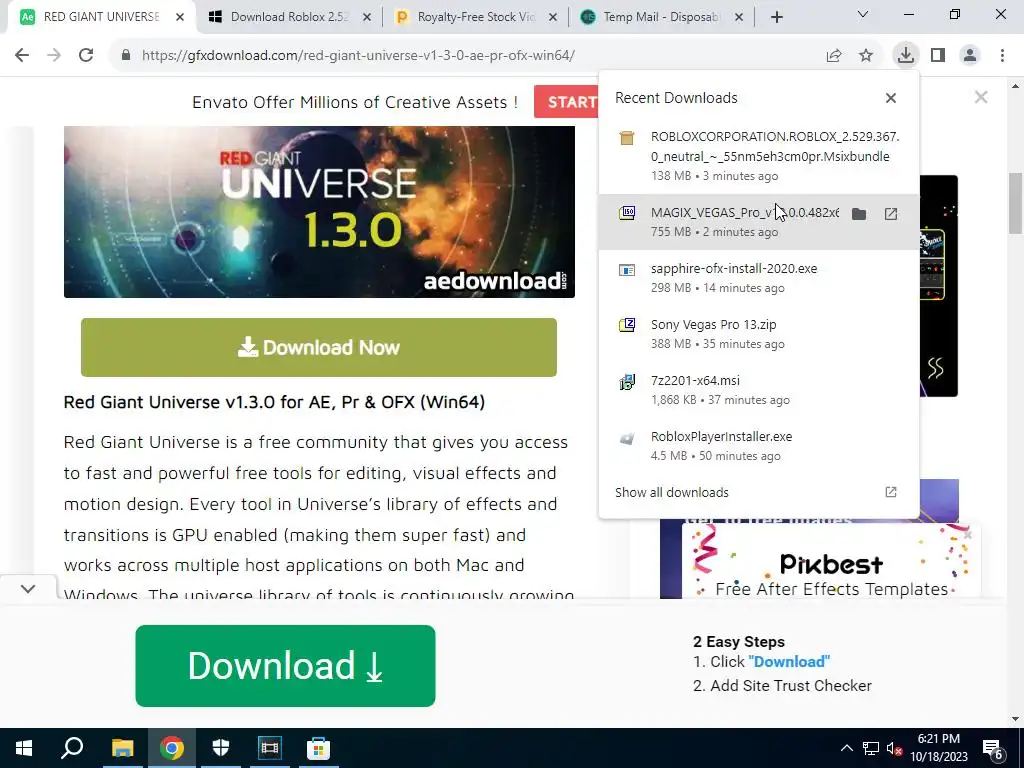
Task: Show MAGIX_VEGAS_Pro file in folder
Action: [859, 214]
